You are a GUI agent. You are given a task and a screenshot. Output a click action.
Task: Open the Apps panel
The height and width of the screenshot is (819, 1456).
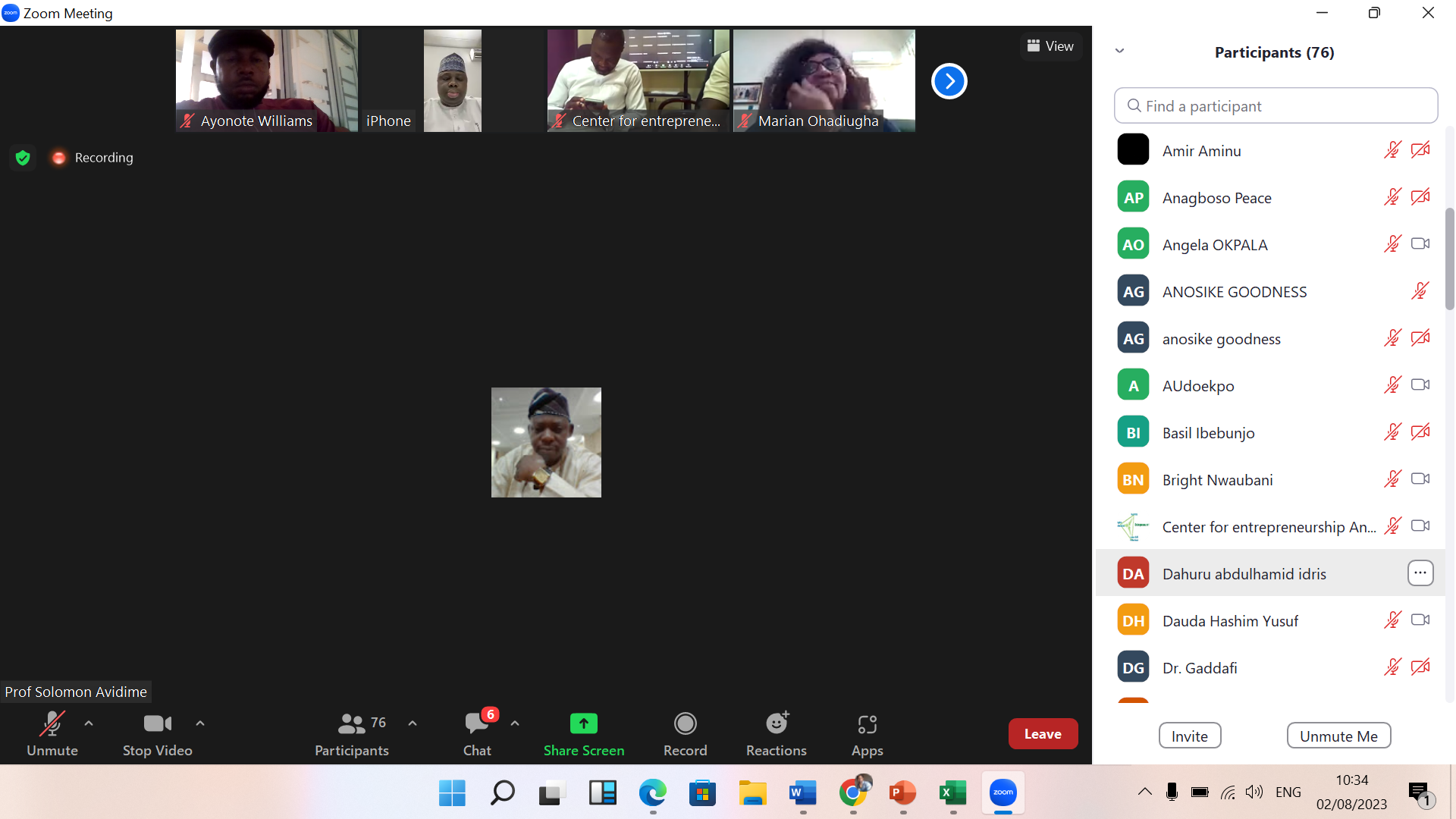tap(868, 733)
